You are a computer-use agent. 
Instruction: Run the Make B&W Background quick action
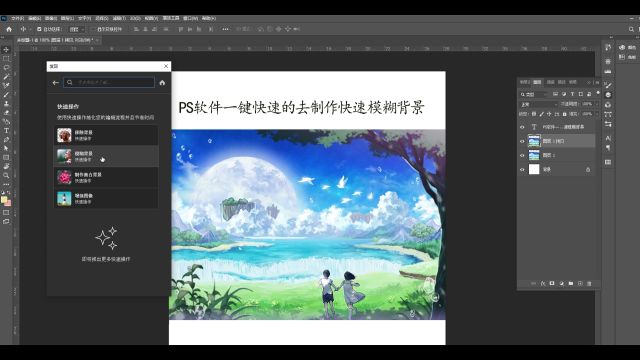coord(106,178)
